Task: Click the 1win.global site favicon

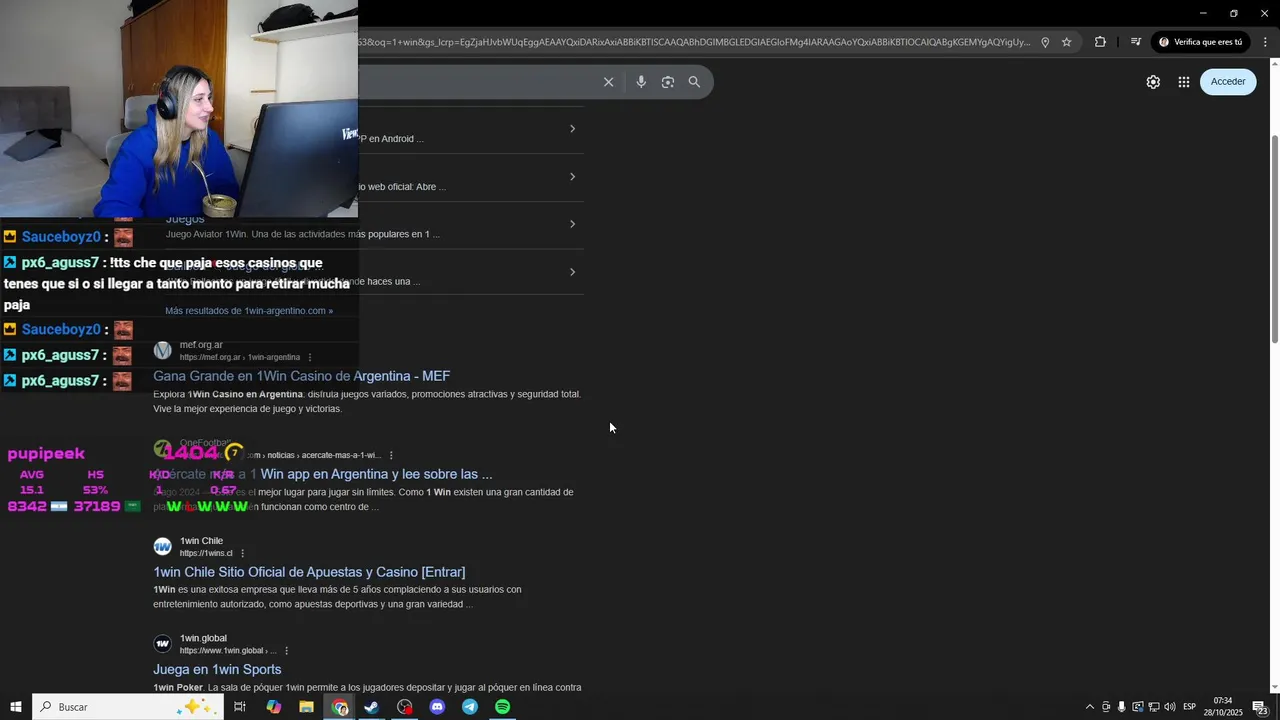Action: [162, 644]
